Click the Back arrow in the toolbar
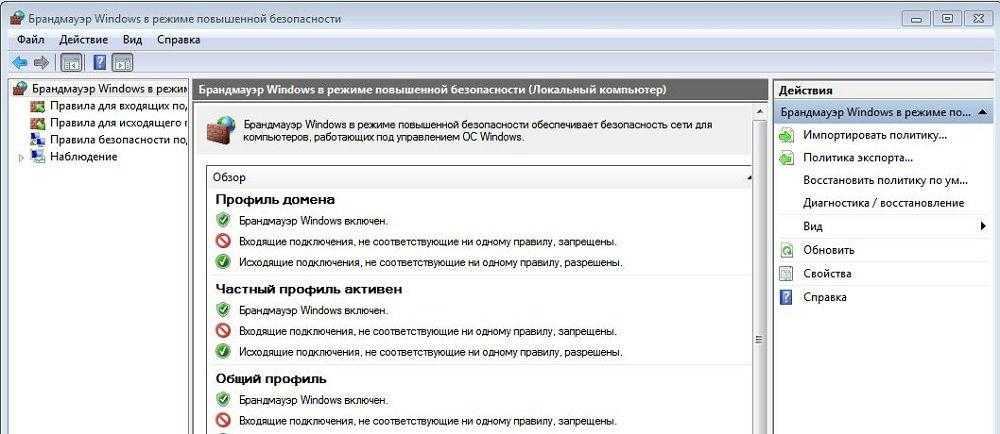The image size is (1000, 434). click(x=20, y=62)
